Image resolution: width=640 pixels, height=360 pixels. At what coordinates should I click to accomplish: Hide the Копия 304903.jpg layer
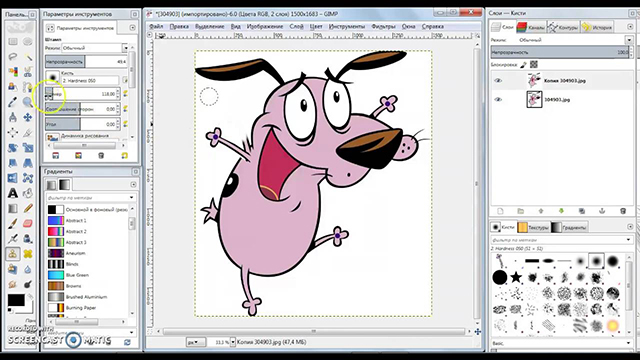coord(498,81)
